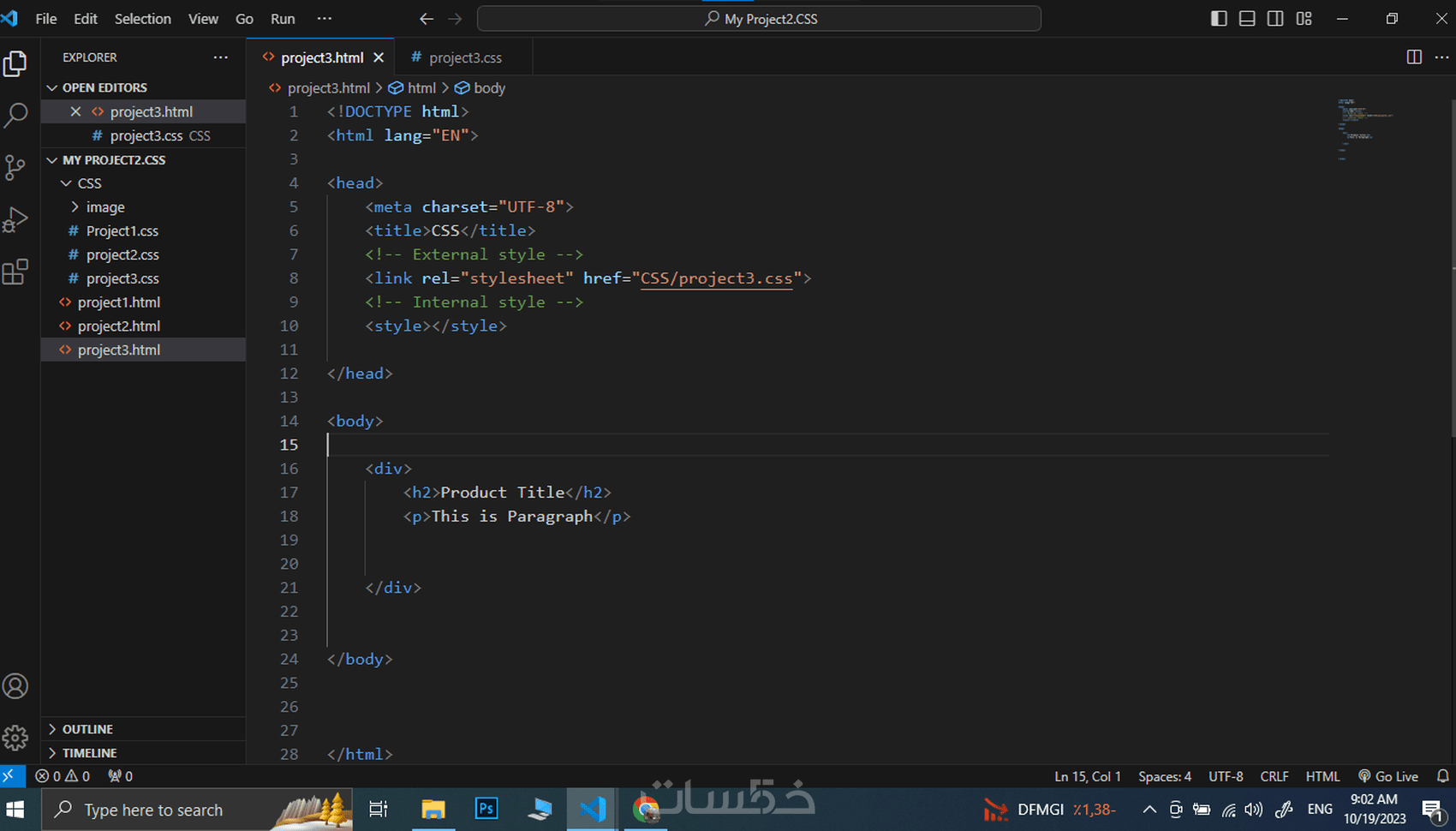This screenshot has width=1456, height=831.
Task: Click Go Live in the status bar
Action: (1388, 776)
